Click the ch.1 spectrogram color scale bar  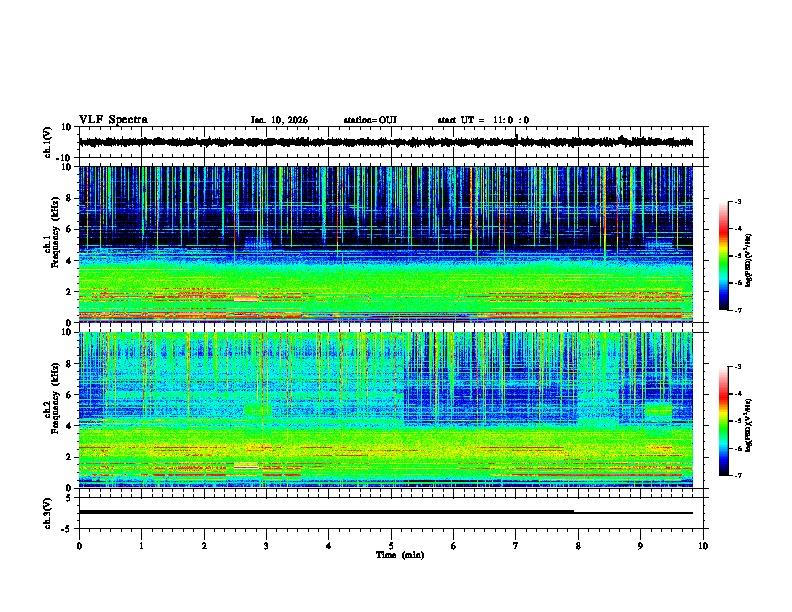723,256
